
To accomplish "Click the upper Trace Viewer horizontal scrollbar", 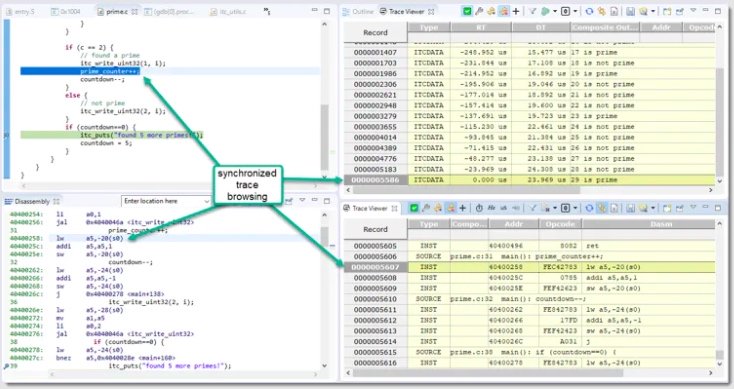I will coord(466,190).
